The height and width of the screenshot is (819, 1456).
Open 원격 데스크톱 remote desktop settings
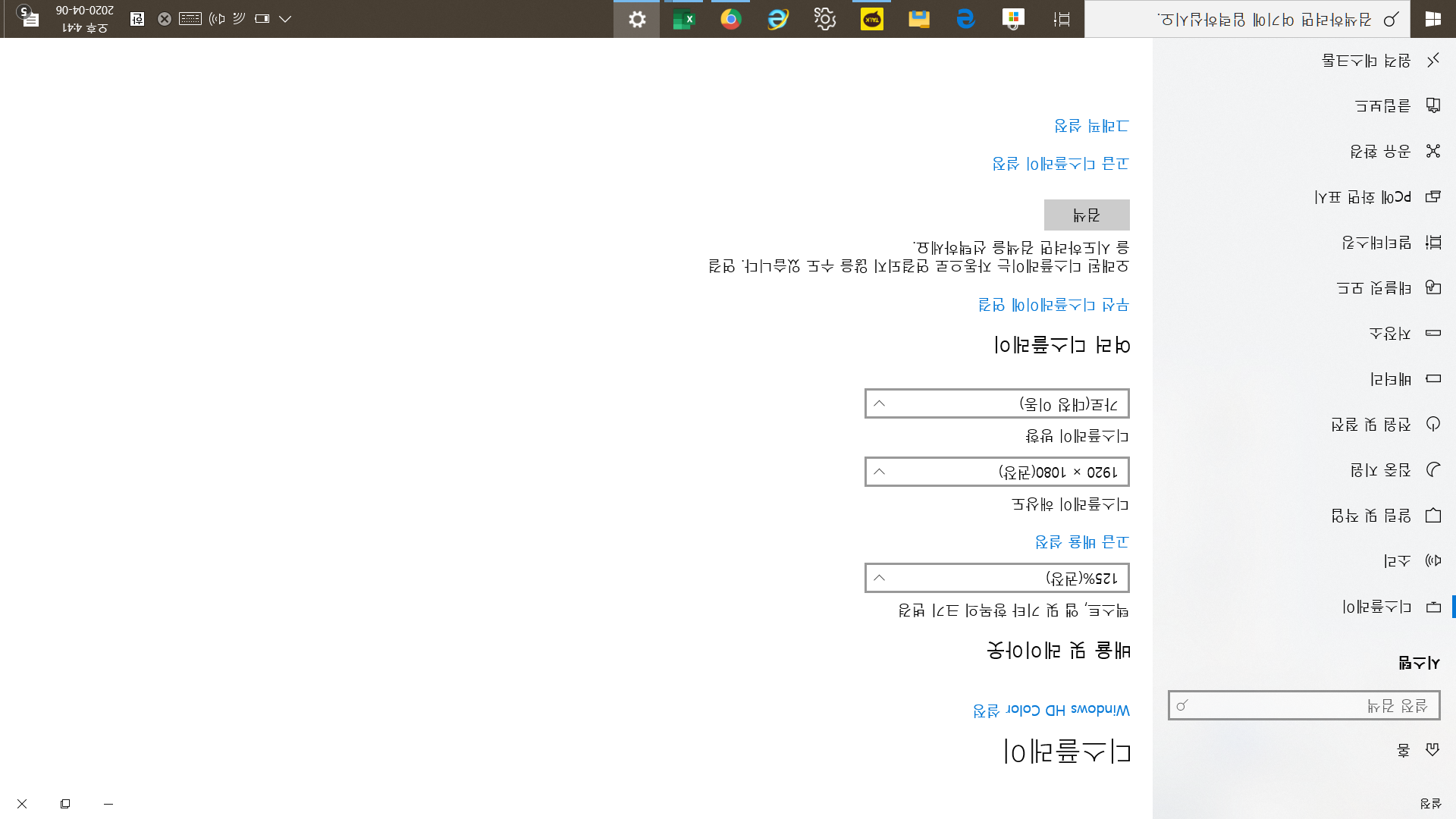pos(1367,61)
